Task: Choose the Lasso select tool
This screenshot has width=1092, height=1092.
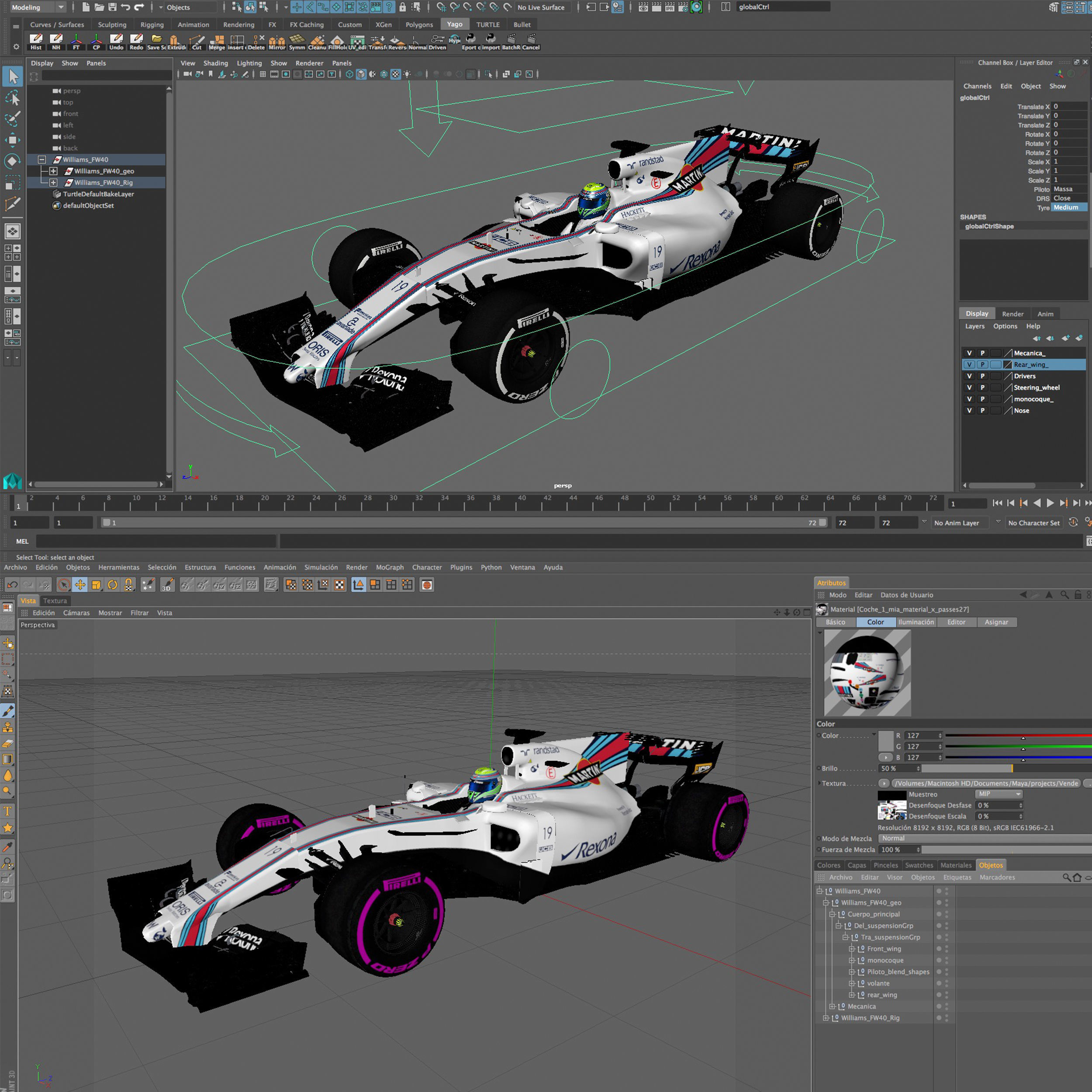Action: [12, 98]
